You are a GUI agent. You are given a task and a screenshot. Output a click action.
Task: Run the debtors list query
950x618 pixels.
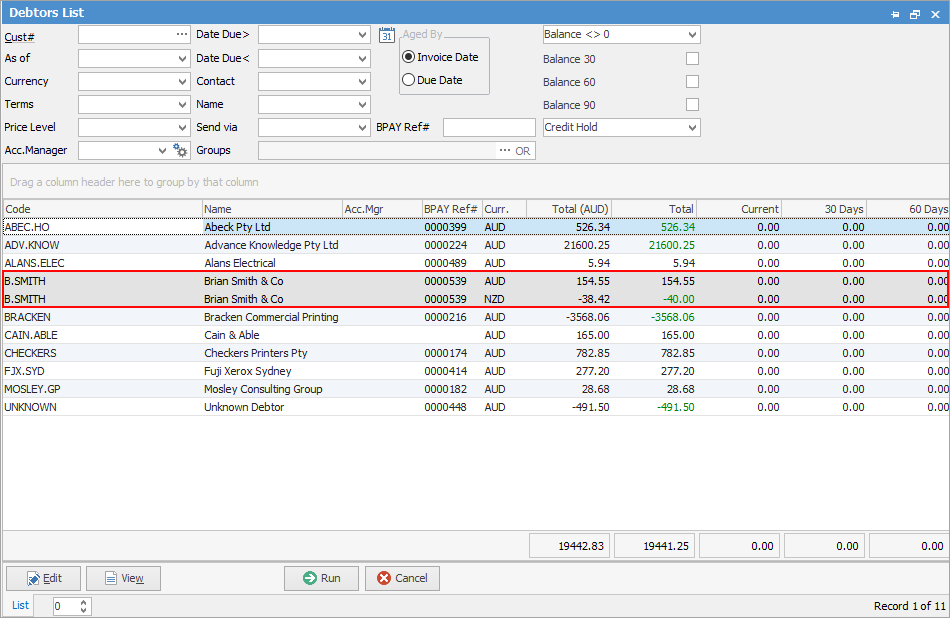[x=321, y=578]
